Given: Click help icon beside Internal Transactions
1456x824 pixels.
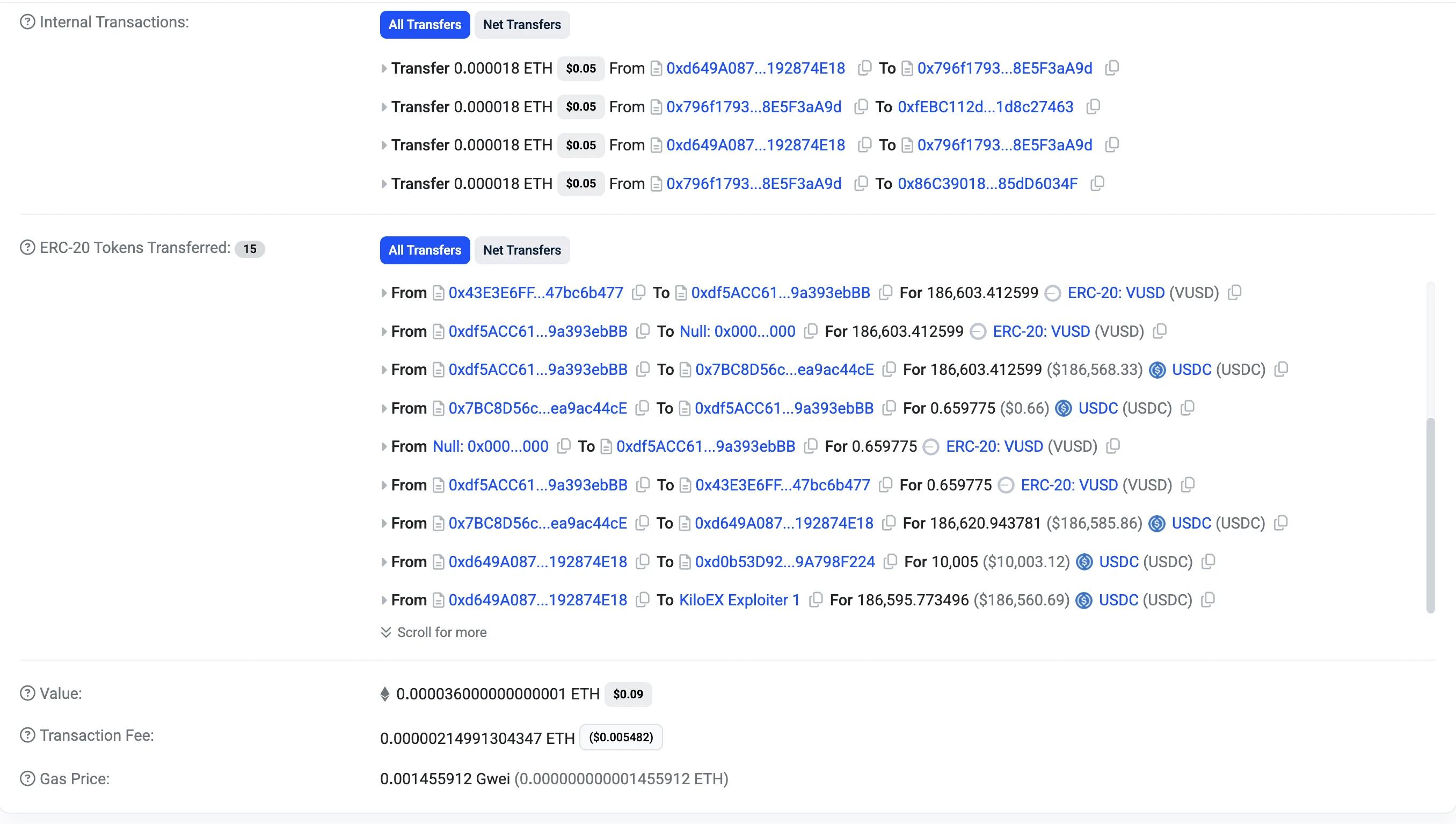Looking at the screenshot, I should click(x=27, y=22).
